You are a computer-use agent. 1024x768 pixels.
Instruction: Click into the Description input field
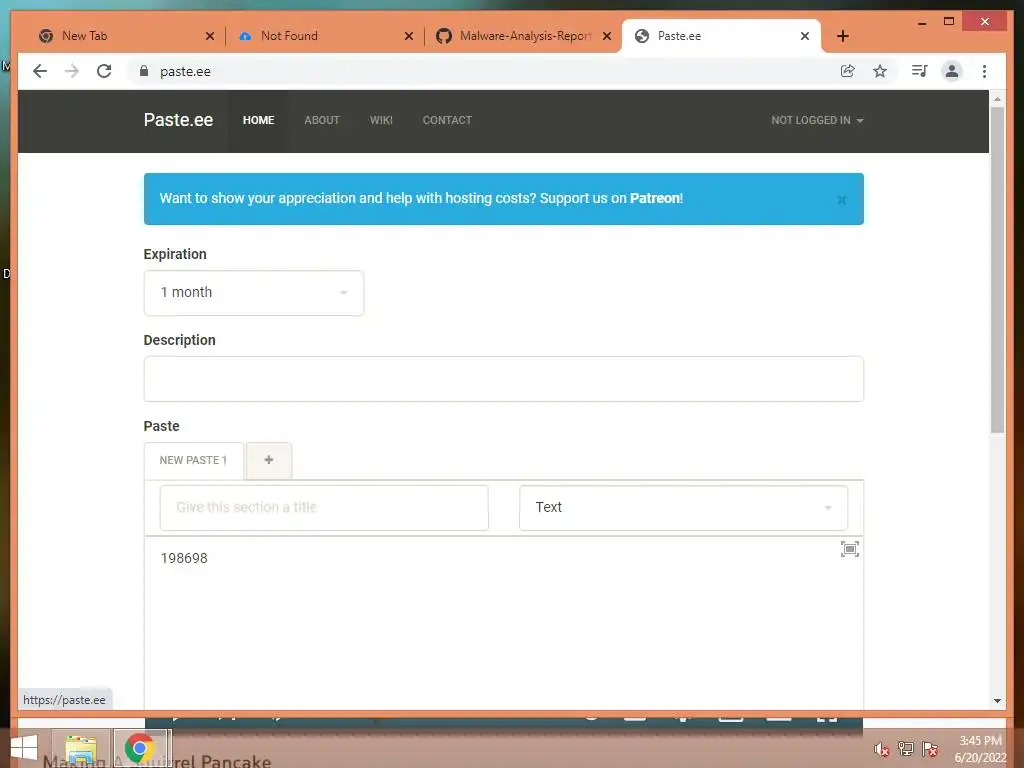coord(504,379)
